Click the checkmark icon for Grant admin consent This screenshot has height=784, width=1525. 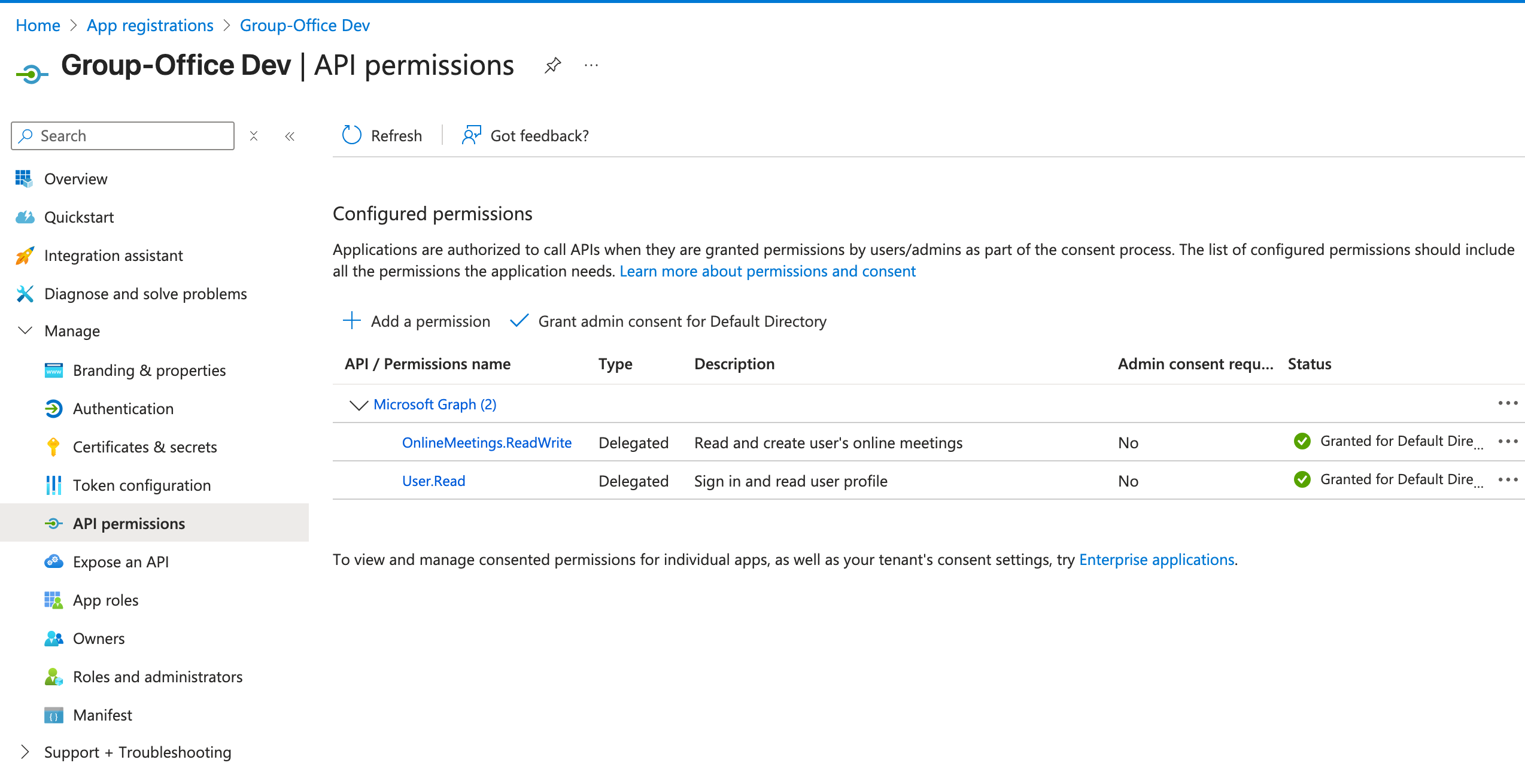[x=520, y=321]
